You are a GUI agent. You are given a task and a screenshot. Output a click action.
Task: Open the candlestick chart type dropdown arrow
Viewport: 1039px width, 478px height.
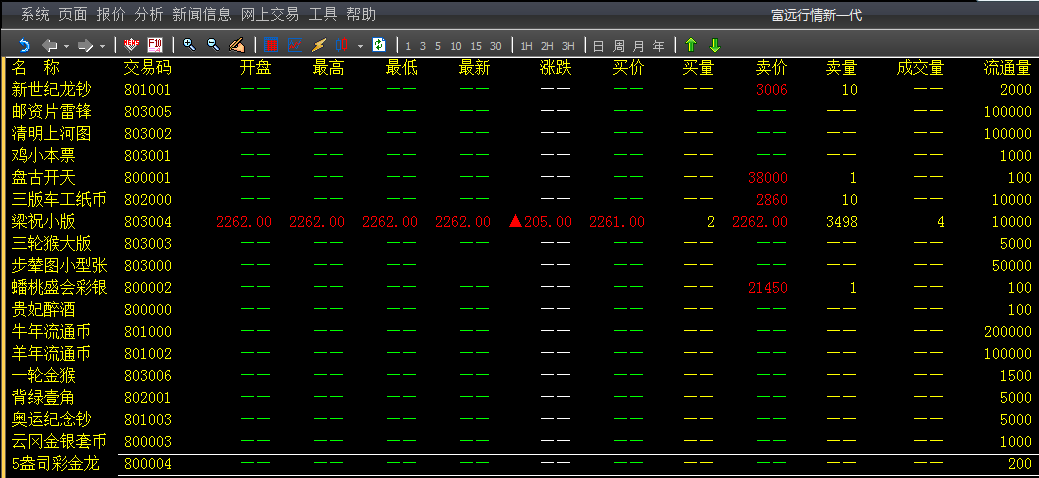coord(359,46)
